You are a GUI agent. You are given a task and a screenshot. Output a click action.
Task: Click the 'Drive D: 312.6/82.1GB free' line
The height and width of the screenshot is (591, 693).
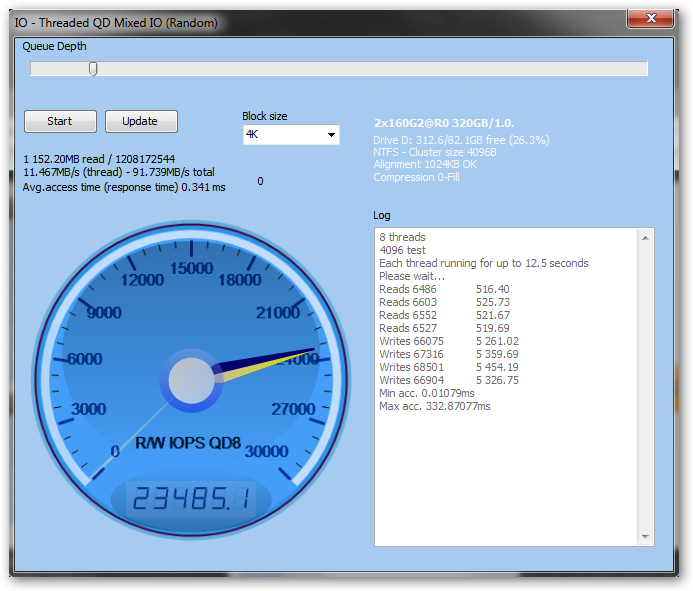tap(461, 140)
